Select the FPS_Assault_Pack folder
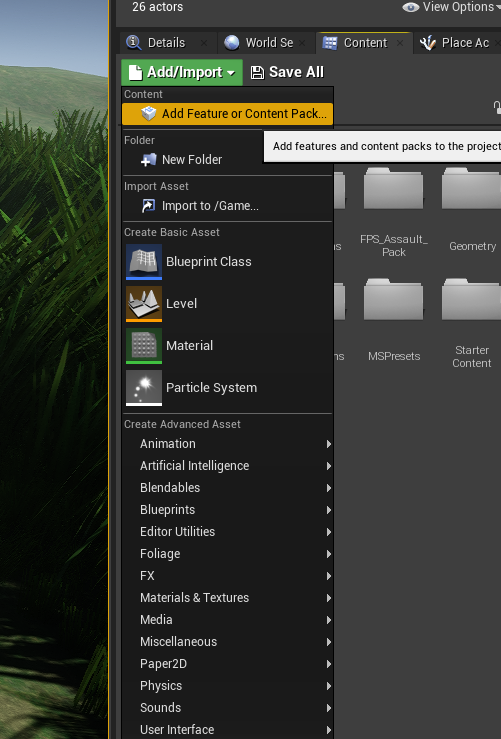Screen dimensions: 501x739 (394, 213)
